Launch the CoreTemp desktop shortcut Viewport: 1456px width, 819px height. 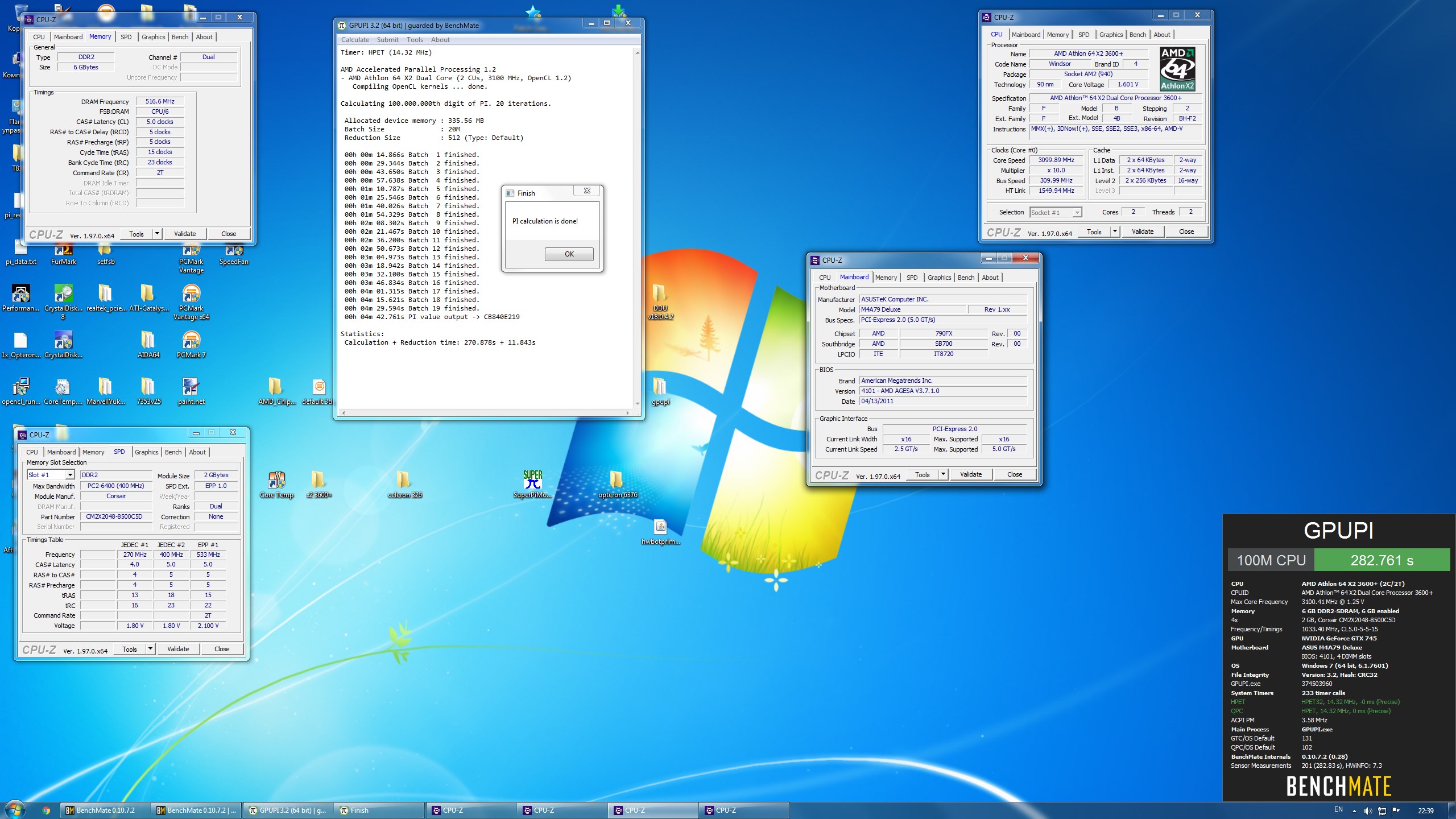tap(63, 391)
